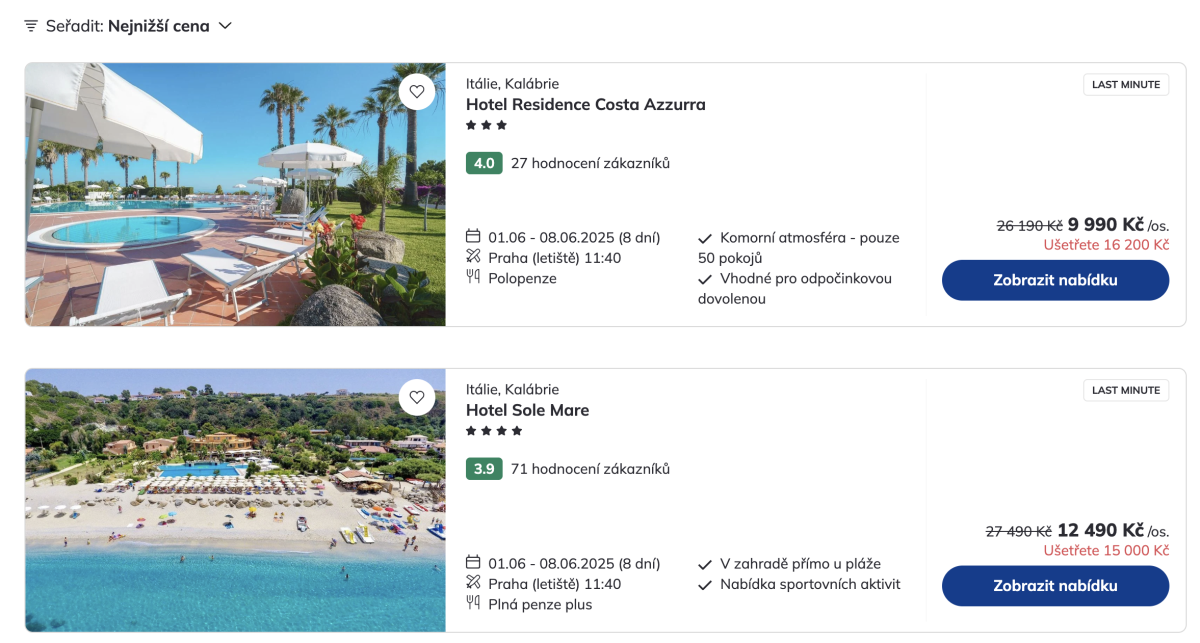Click the sort filter icon beside Seřadit

pos(31,26)
